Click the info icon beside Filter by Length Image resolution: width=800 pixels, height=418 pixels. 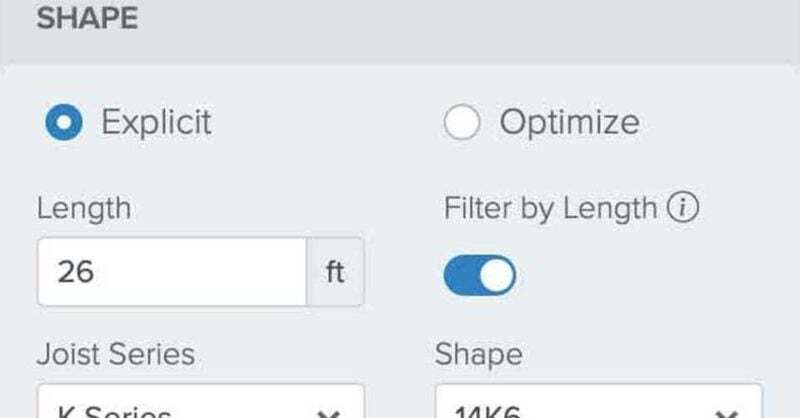(683, 209)
